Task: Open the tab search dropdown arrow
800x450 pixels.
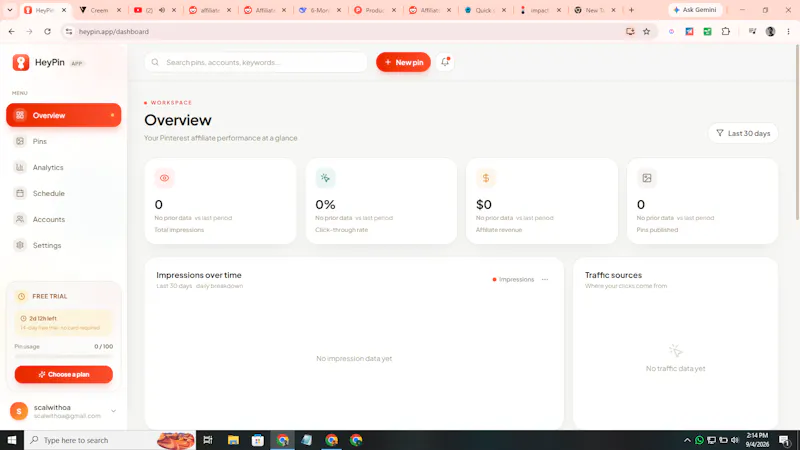Action: pos(10,10)
